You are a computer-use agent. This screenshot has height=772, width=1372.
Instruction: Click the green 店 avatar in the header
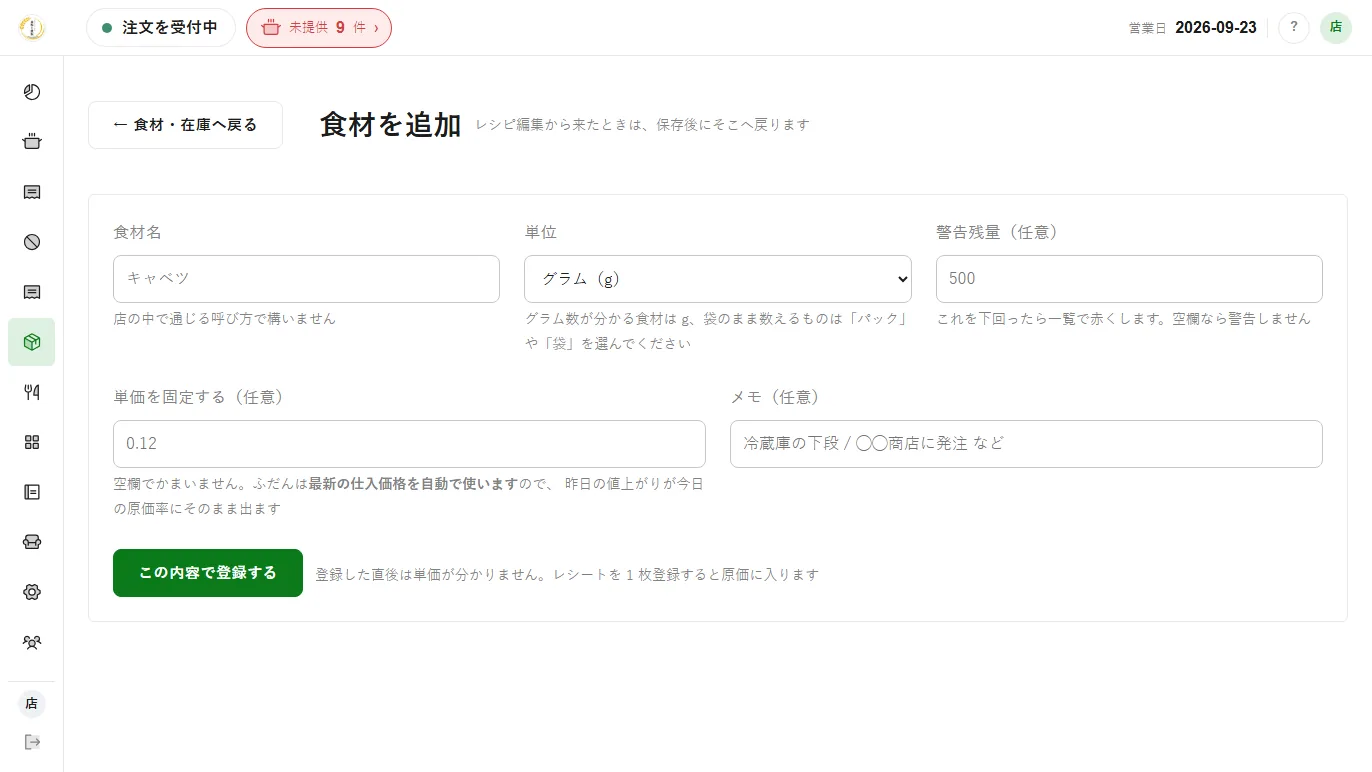(1335, 27)
